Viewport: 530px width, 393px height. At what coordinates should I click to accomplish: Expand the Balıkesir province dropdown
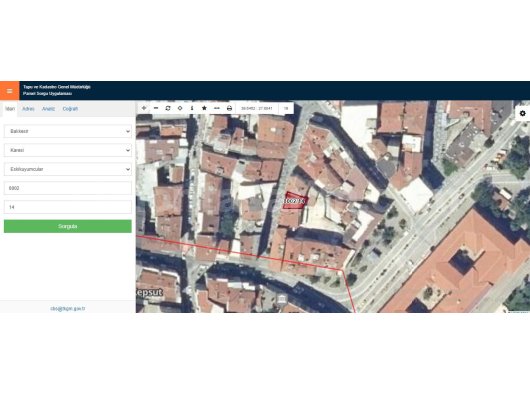(x=68, y=131)
